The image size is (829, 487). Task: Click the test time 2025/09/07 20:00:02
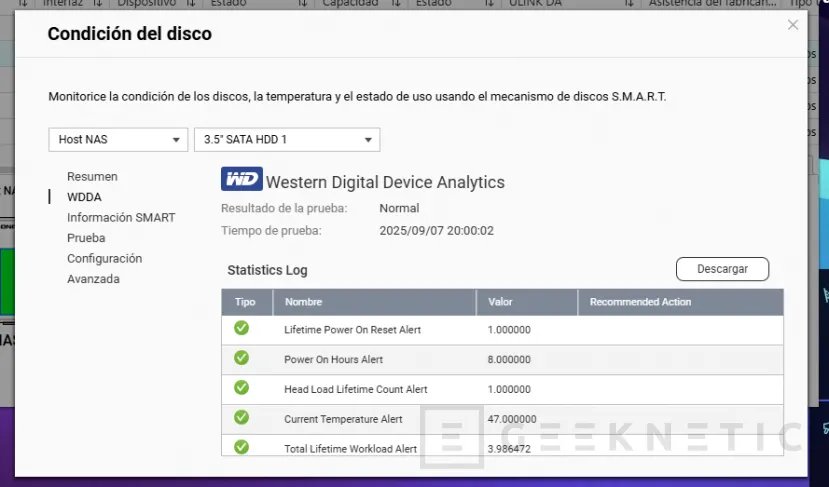[437, 231]
